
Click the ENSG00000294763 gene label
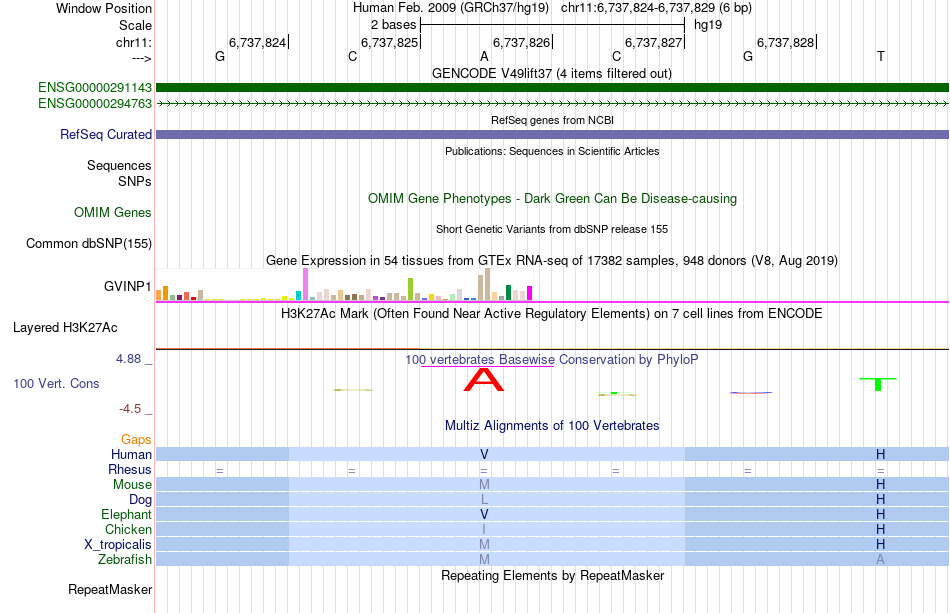[95, 104]
